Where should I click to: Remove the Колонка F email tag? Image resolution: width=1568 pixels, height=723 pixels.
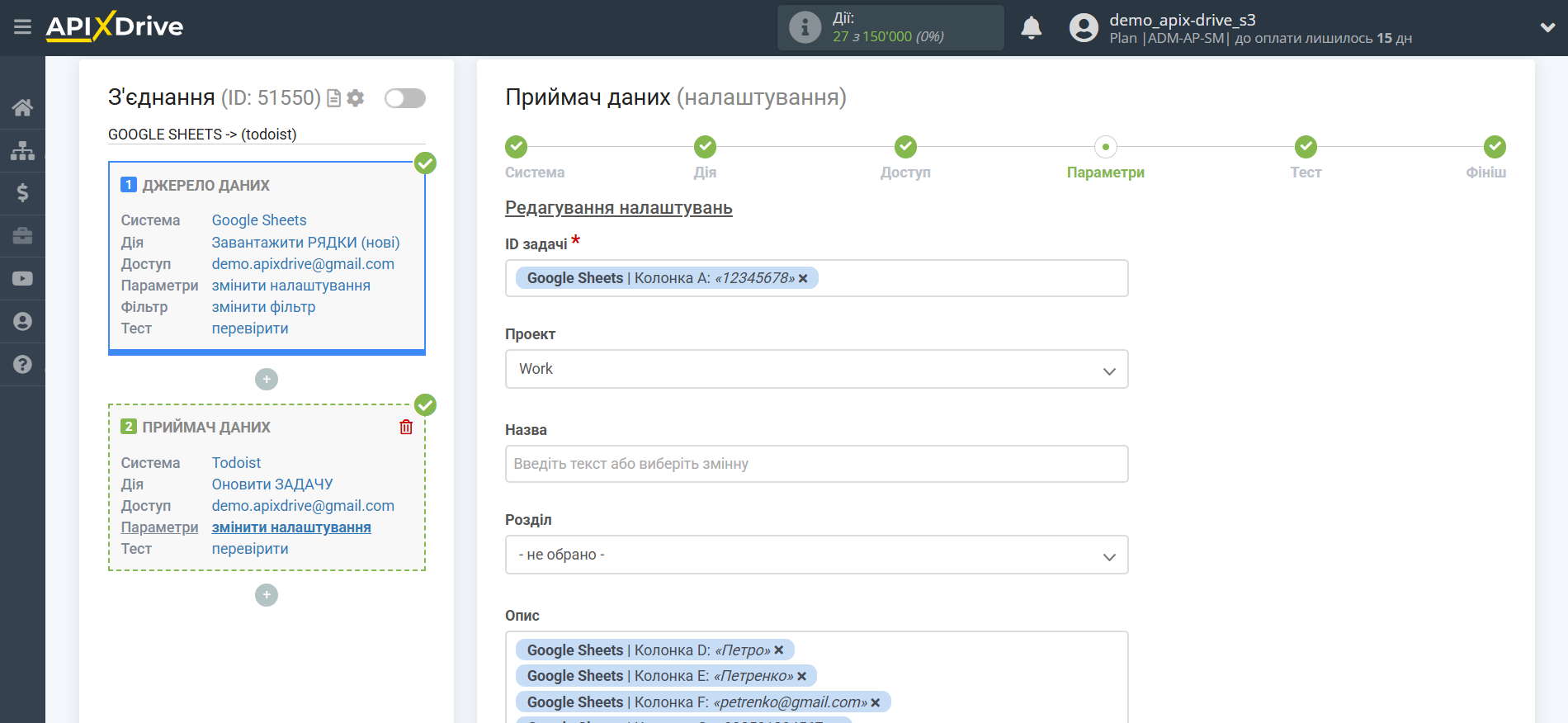876,702
